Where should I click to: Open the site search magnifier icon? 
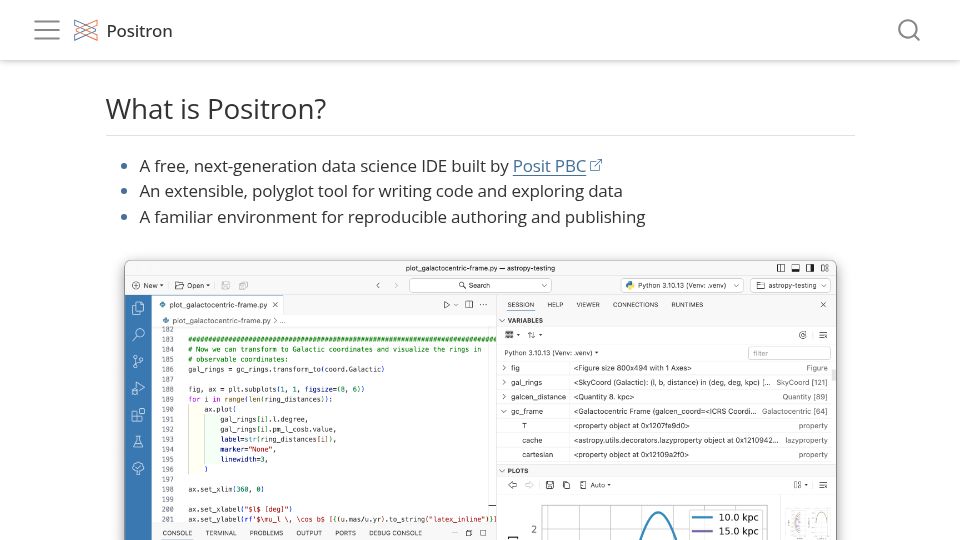click(x=909, y=30)
